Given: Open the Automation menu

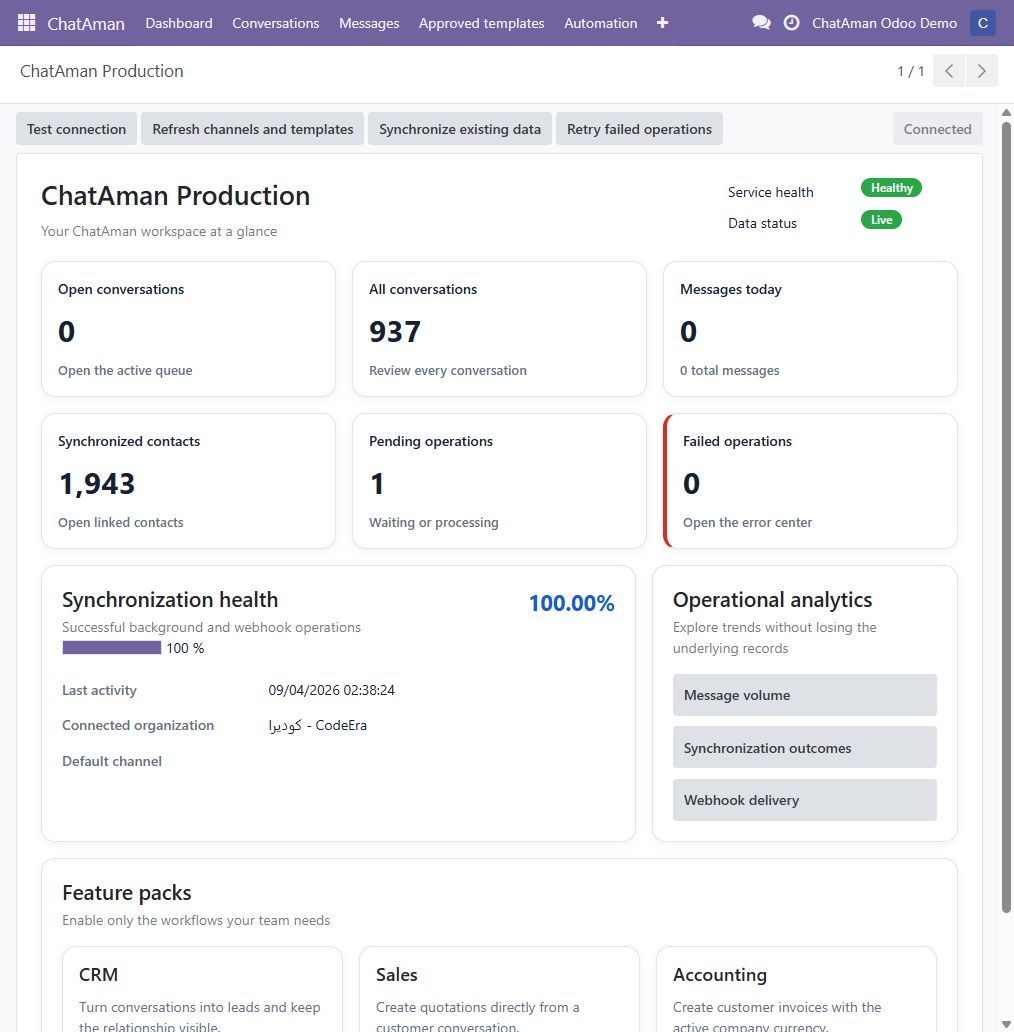Looking at the screenshot, I should tap(601, 23).
